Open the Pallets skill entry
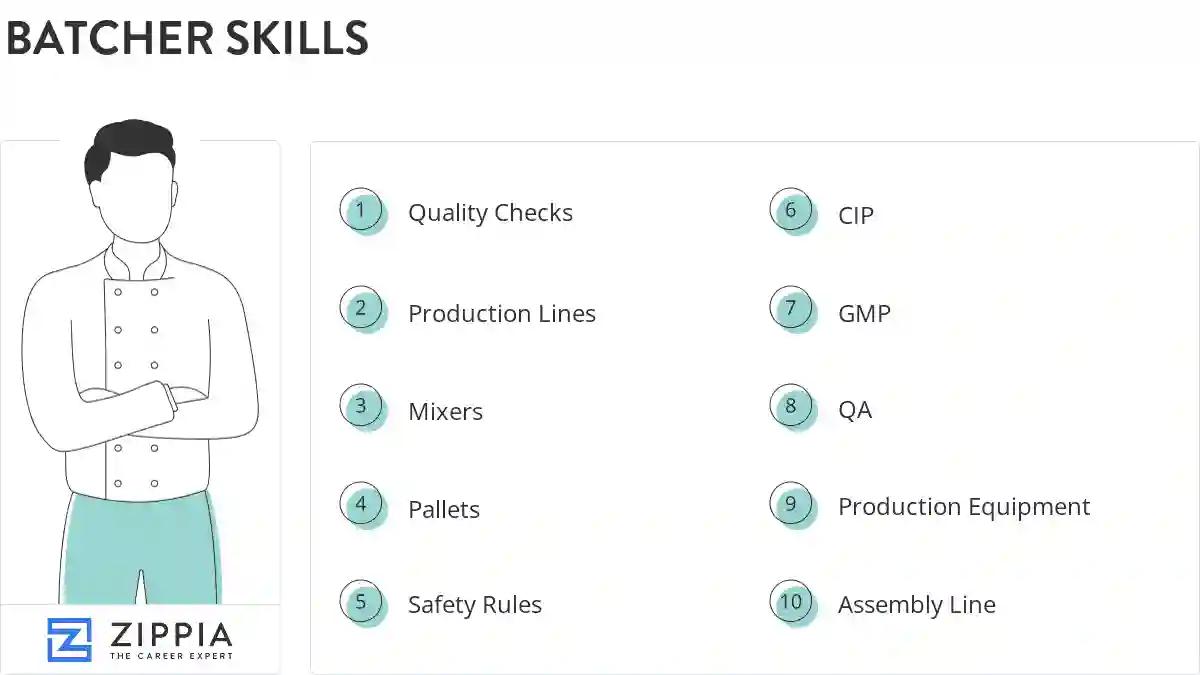This screenshot has height=675, width=1200. tap(444, 509)
